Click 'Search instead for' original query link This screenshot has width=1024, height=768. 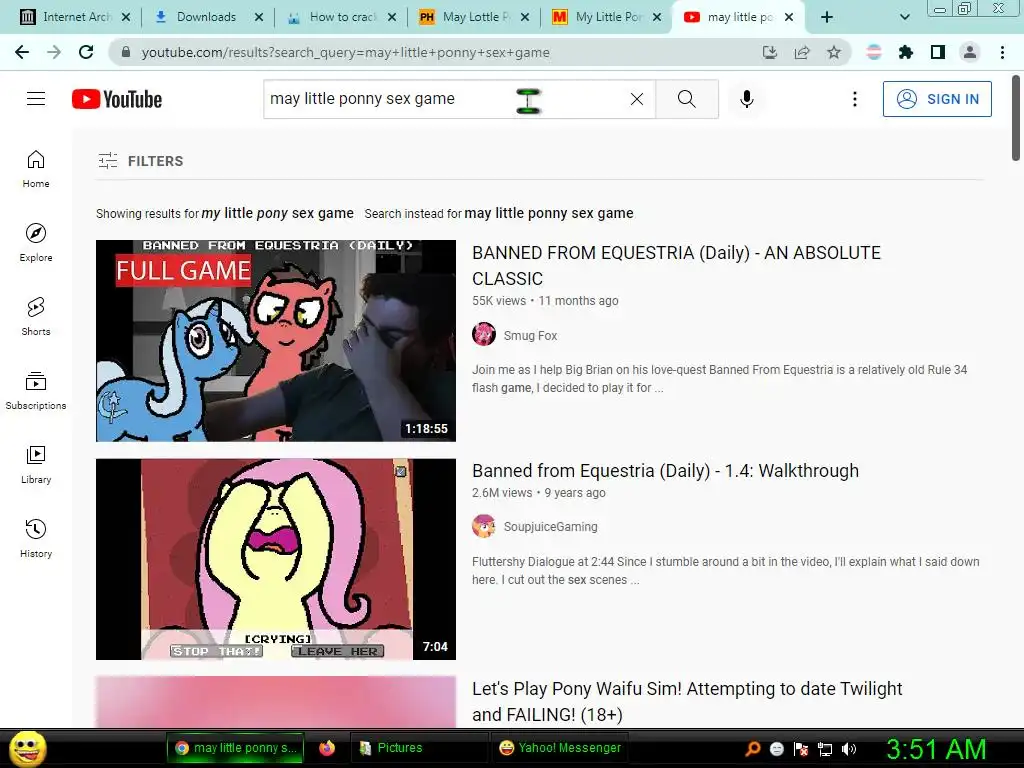tap(549, 213)
